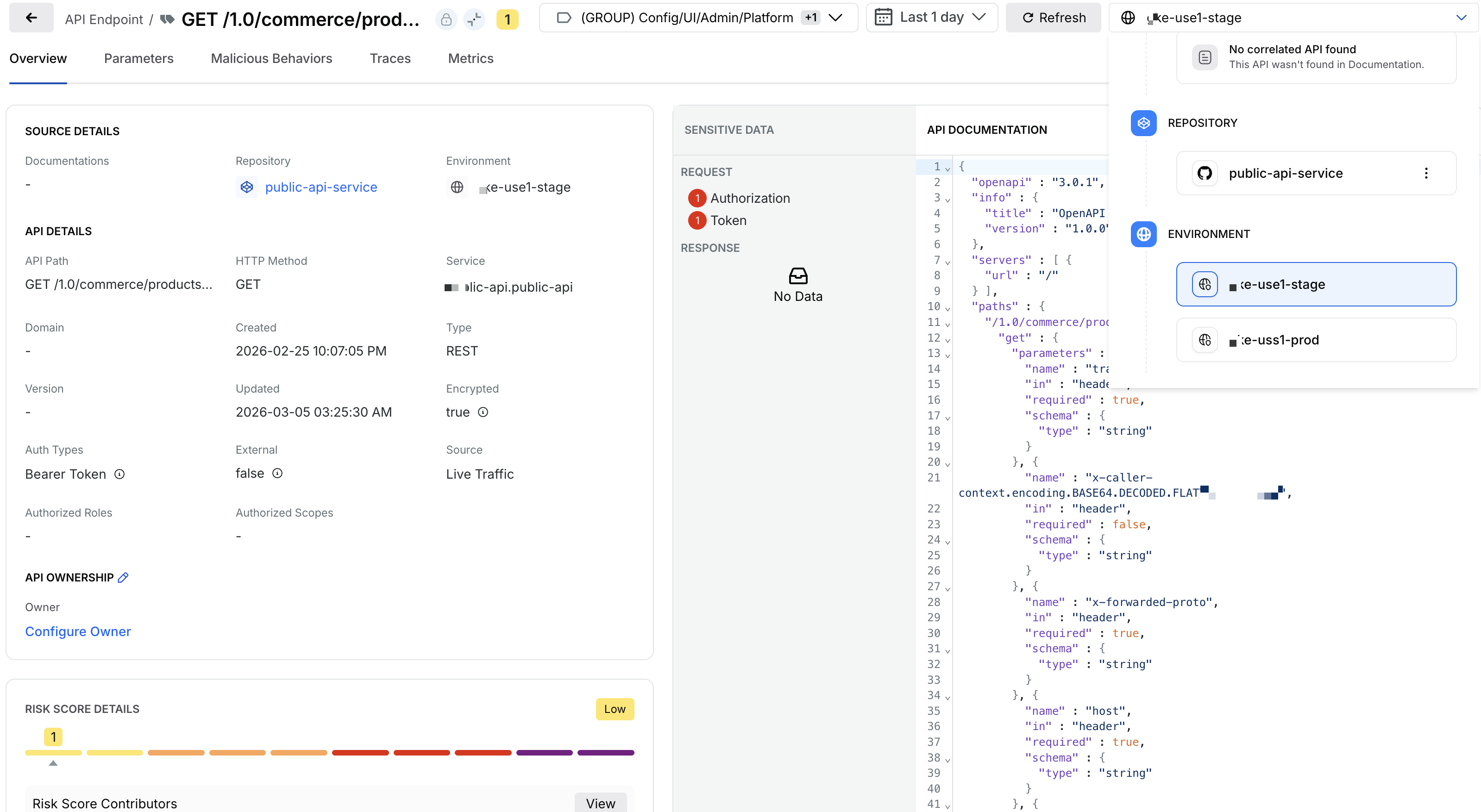Go back using the left arrow button
The height and width of the screenshot is (812, 1481).
click(x=31, y=18)
